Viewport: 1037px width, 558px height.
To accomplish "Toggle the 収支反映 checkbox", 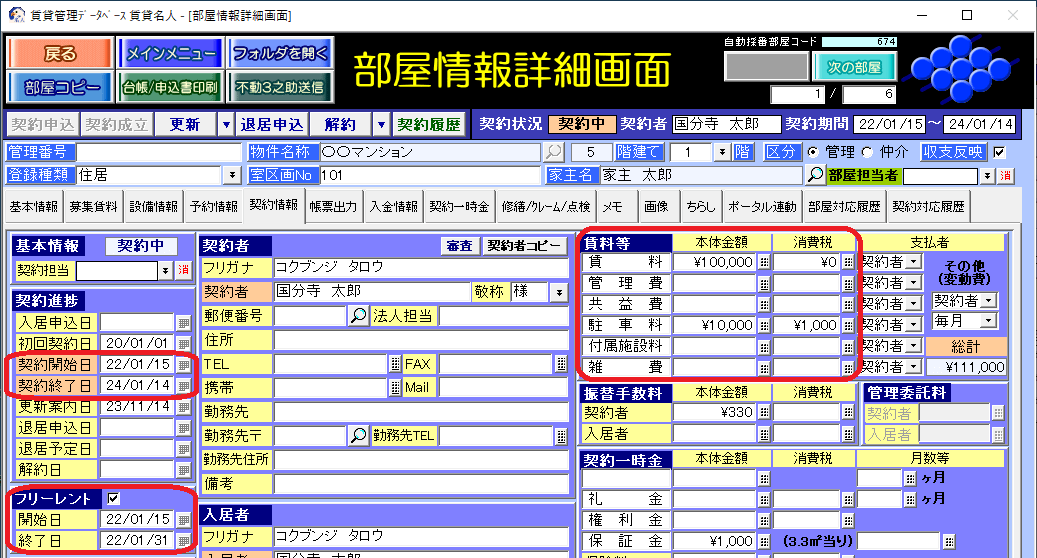I will click(x=999, y=152).
